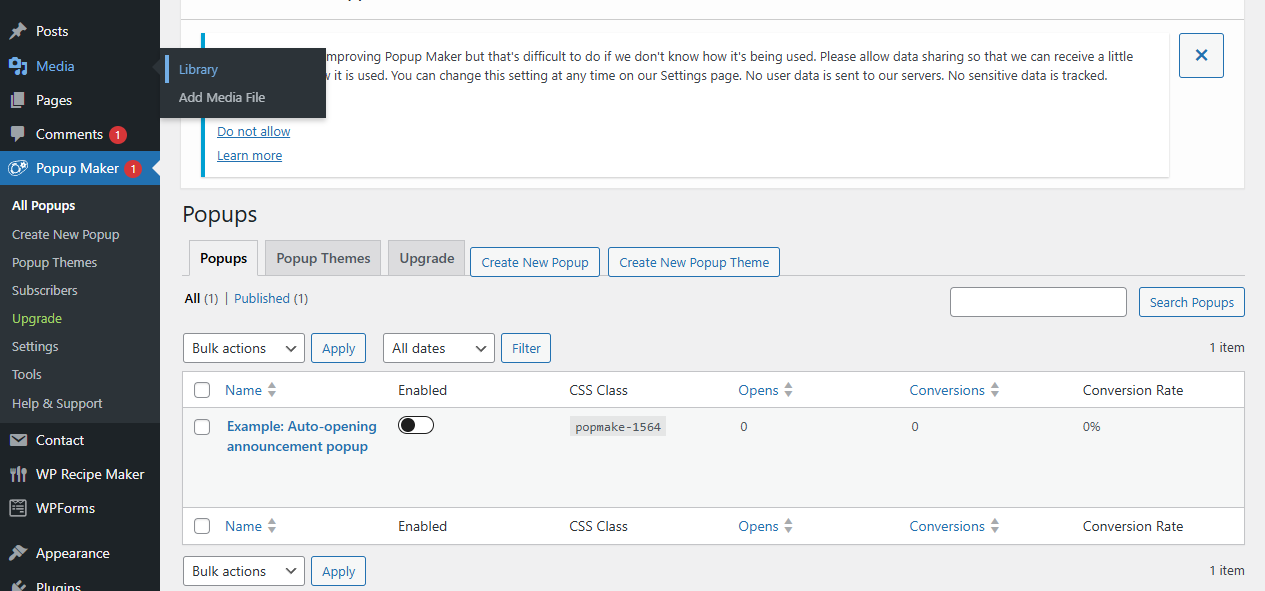Viewport: 1265px width, 591px height.
Task: Click the Contact envelope icon
Action: (x=18, y=440)
